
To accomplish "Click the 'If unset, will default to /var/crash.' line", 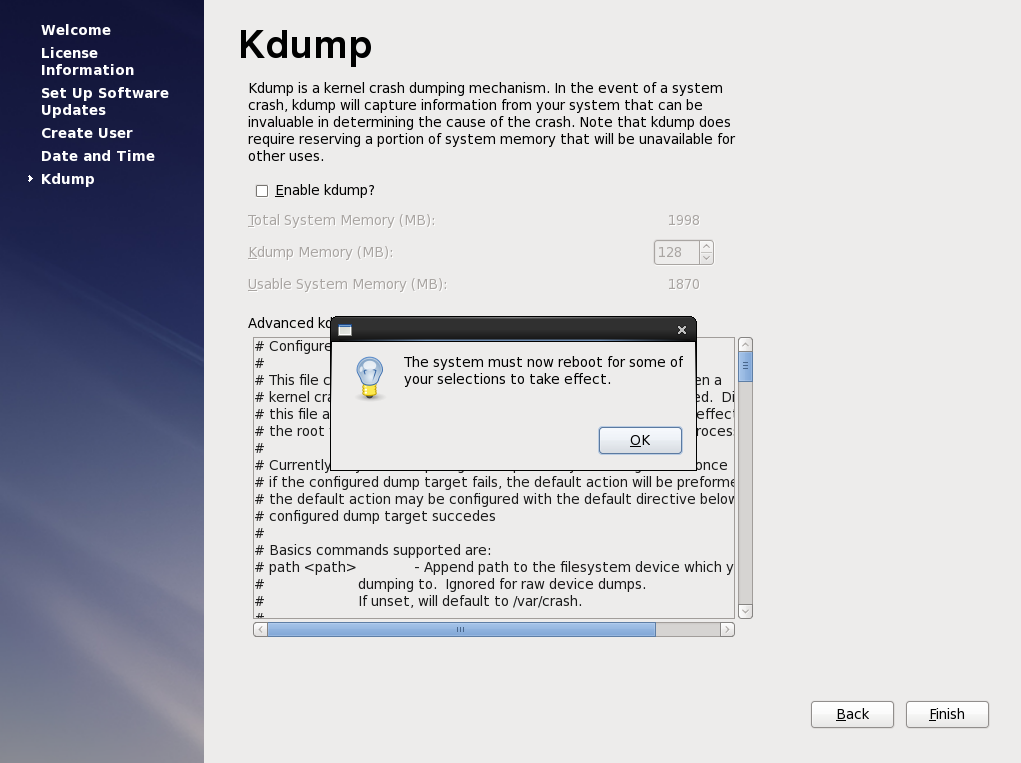I will (x=470, y=601).
